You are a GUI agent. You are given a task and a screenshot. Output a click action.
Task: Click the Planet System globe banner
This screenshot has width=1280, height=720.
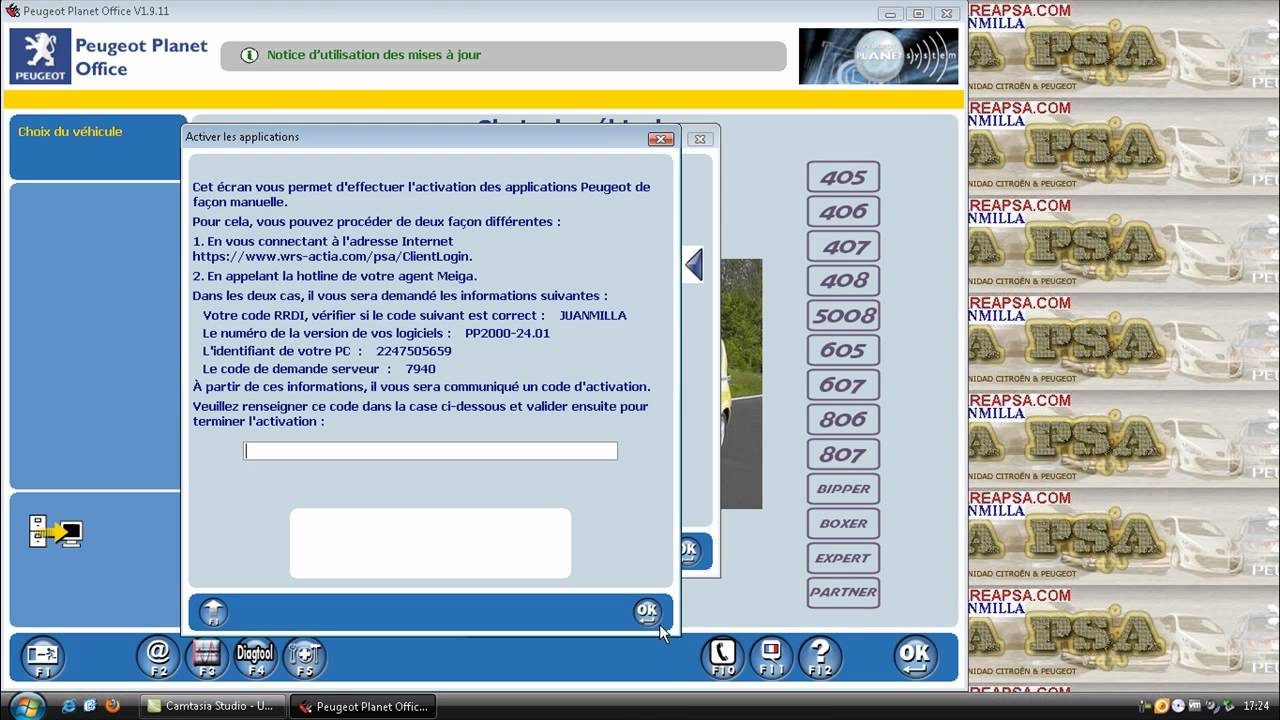tap(878, 56)
